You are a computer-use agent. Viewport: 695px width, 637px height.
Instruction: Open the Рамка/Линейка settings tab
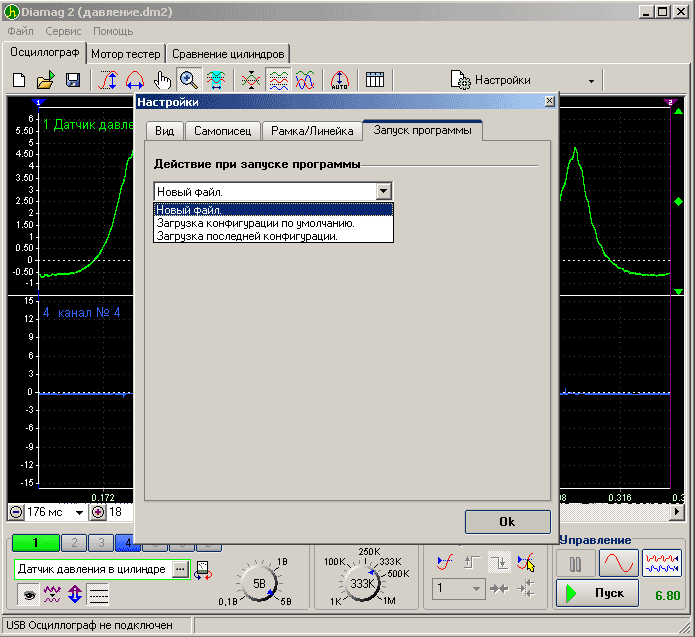(x=312, y=131)
